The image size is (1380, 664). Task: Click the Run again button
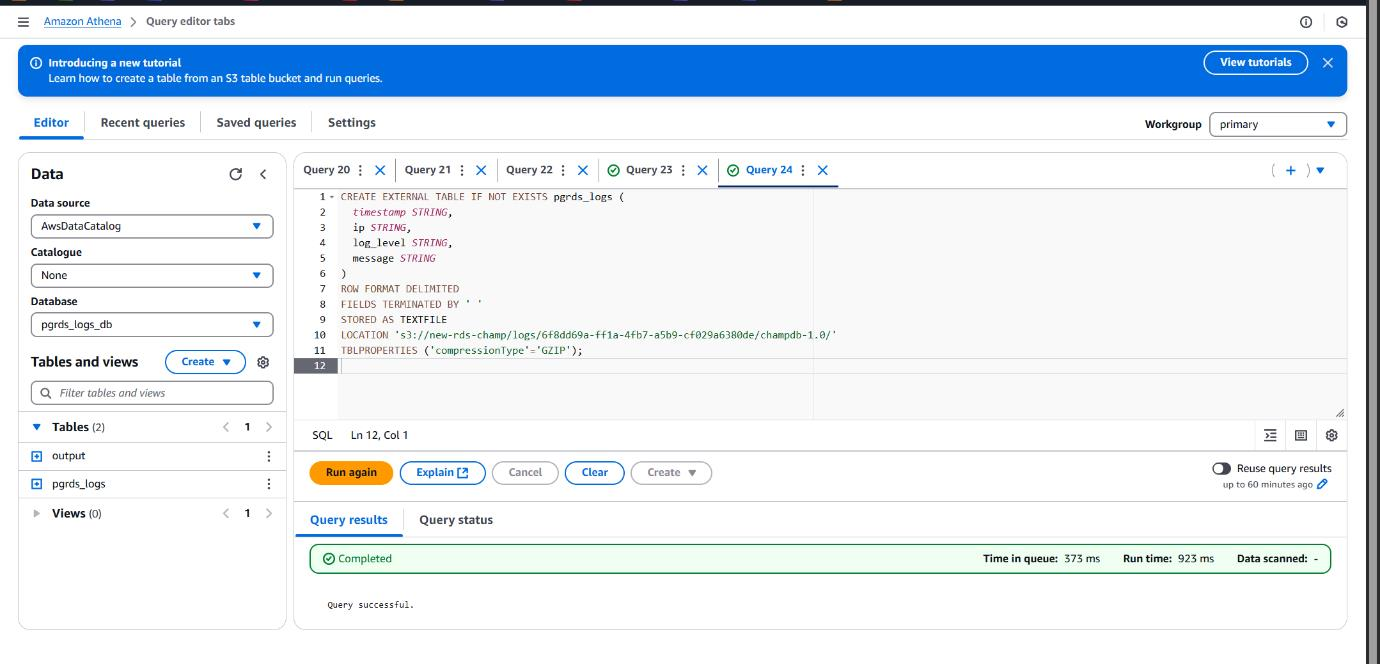pos(351,473)
